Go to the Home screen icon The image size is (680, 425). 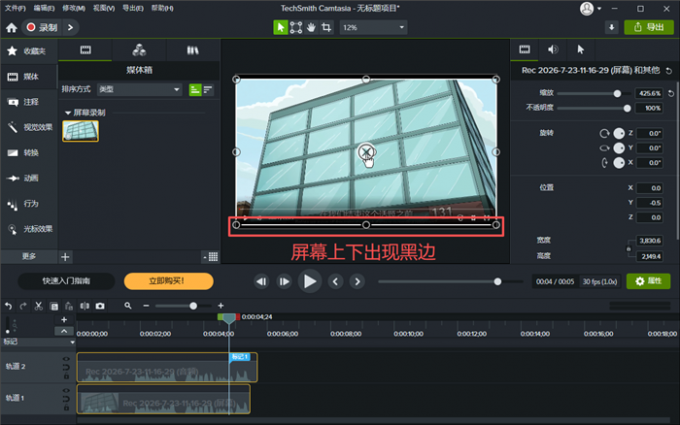point(11,28)
